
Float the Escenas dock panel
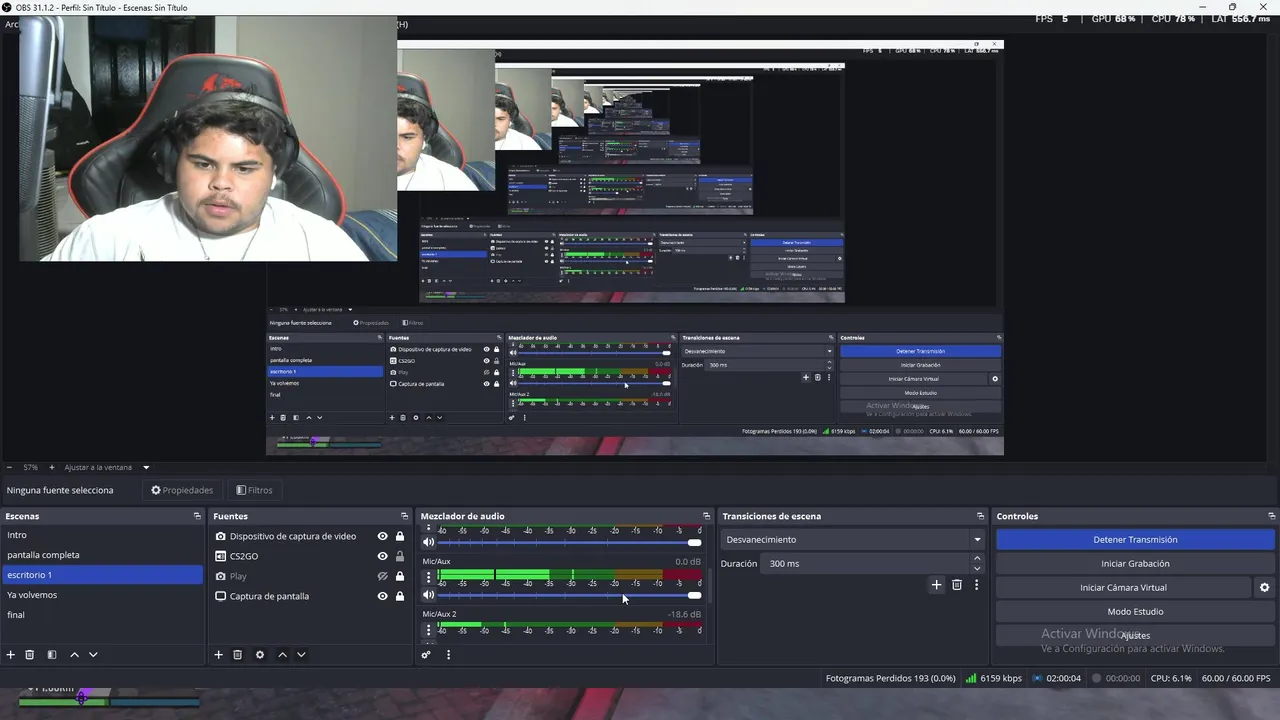197,516
